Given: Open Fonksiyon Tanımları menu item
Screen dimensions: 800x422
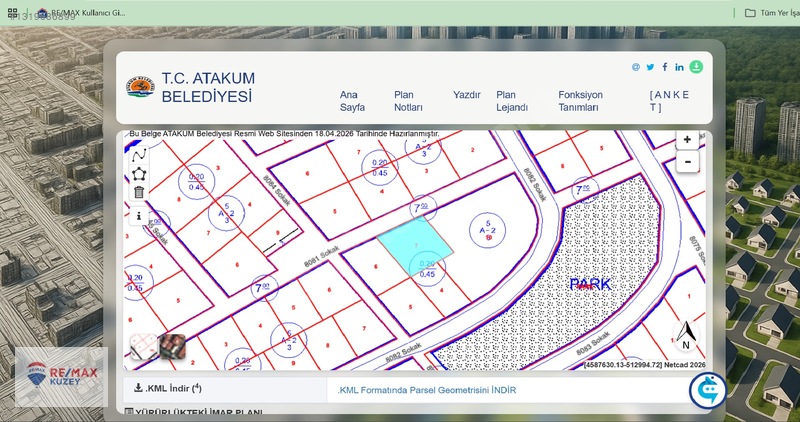Looking at the screenshot, I should 580,101.
